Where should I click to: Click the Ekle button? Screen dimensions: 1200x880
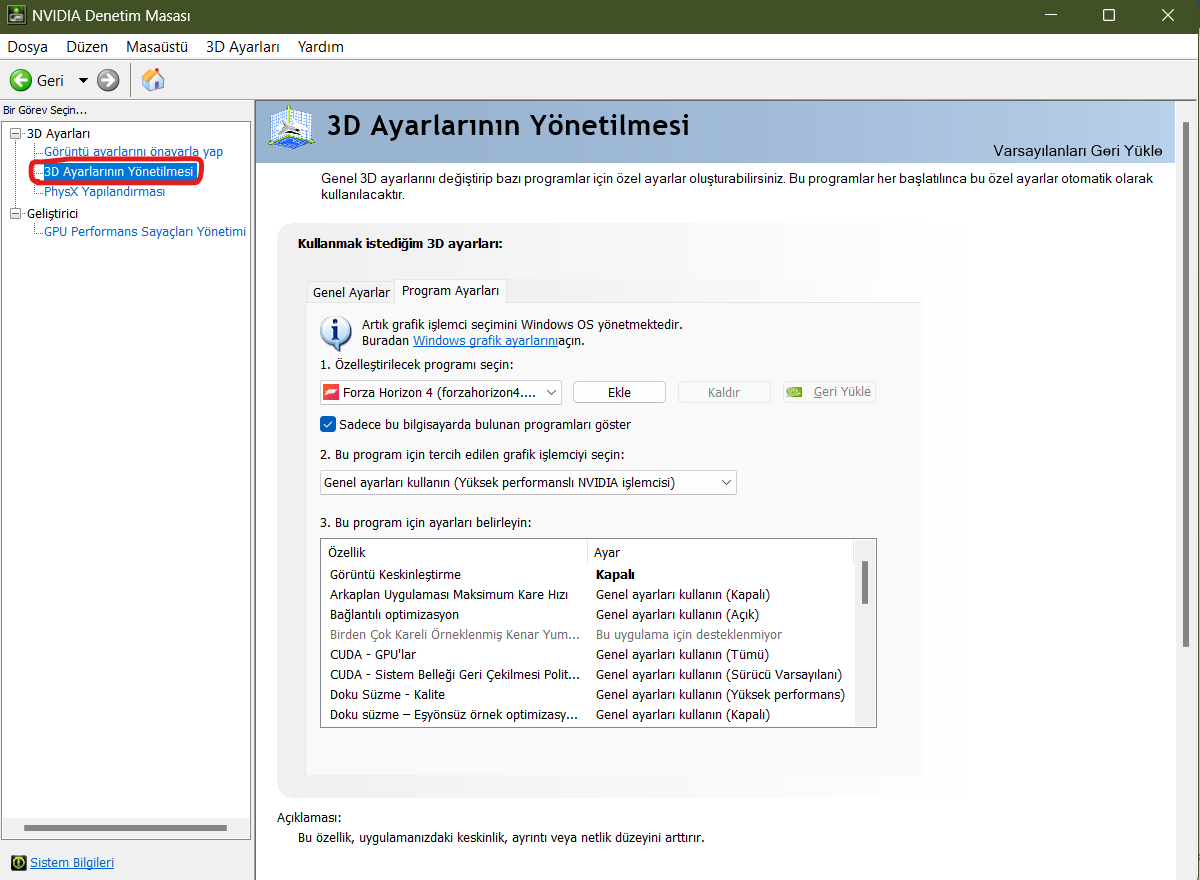click(x=619, y=392)
